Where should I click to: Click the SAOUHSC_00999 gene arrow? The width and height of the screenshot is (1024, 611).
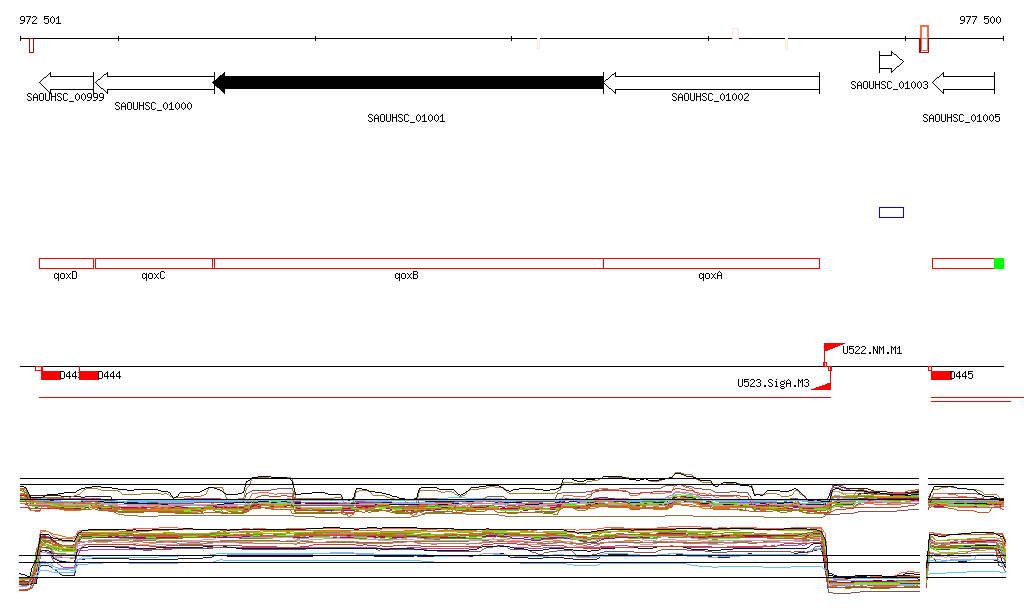(67, 83)
